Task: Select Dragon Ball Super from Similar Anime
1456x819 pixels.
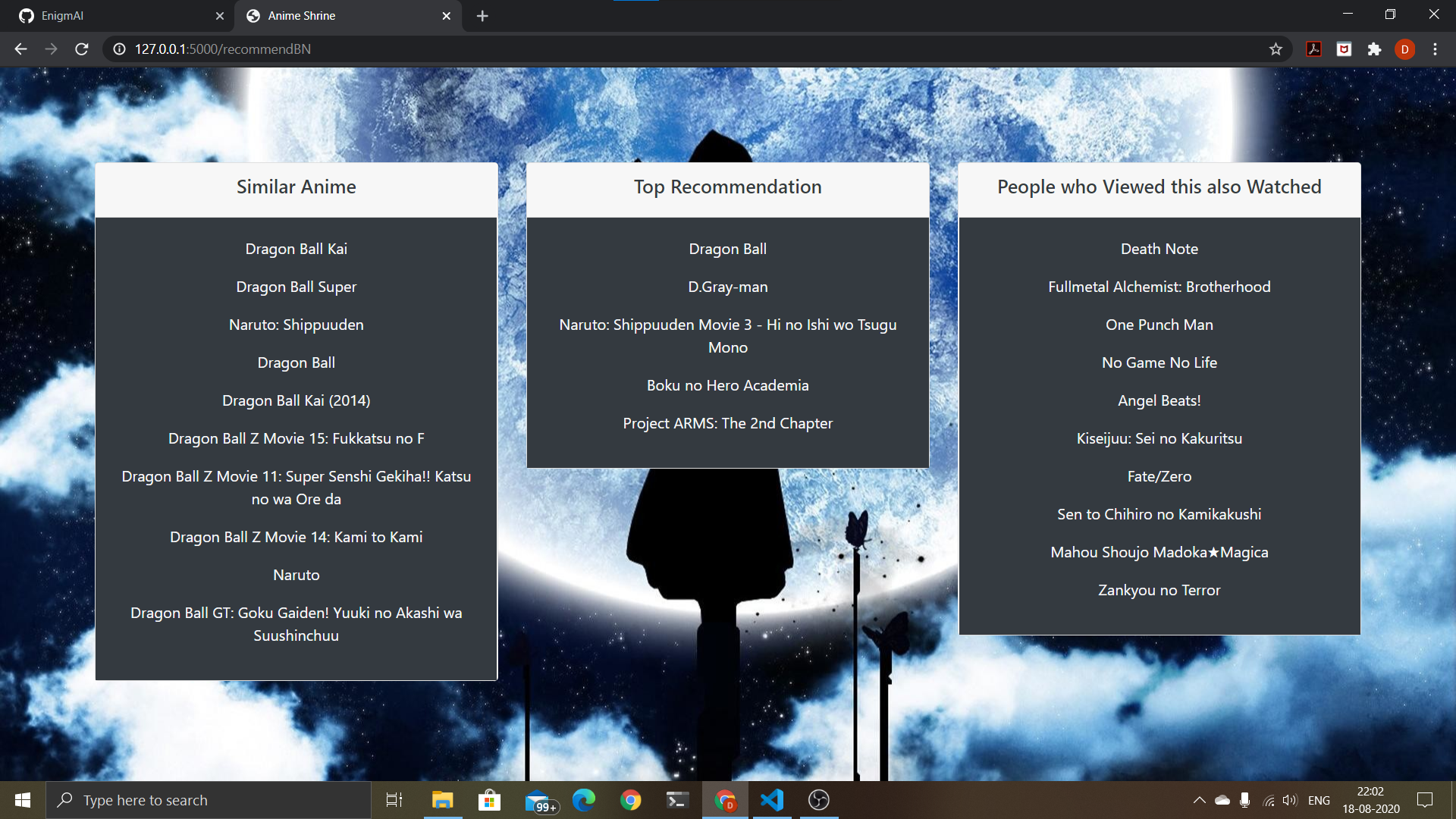Action: (296, 287)
